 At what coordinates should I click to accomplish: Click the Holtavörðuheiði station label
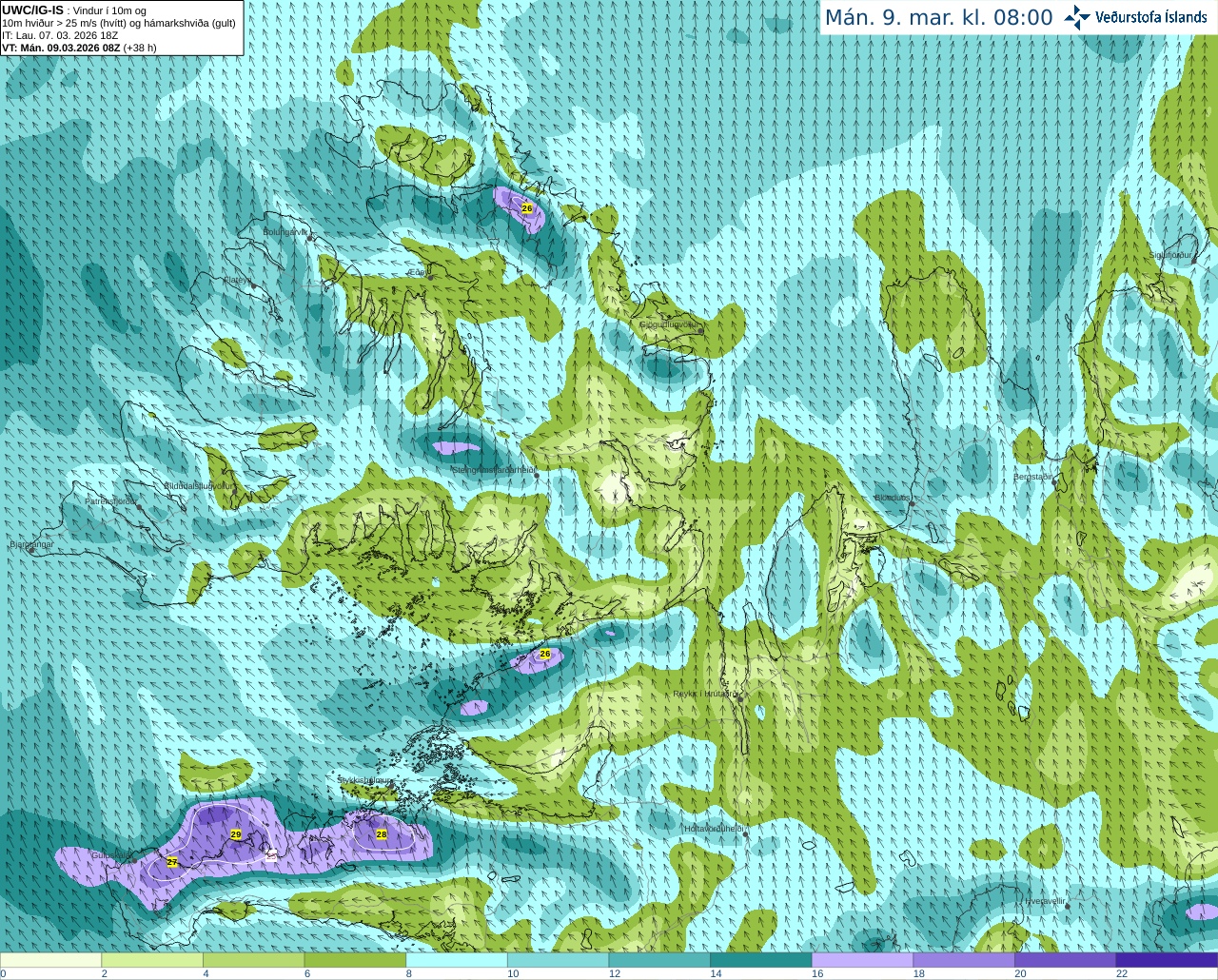click(714, 829)
